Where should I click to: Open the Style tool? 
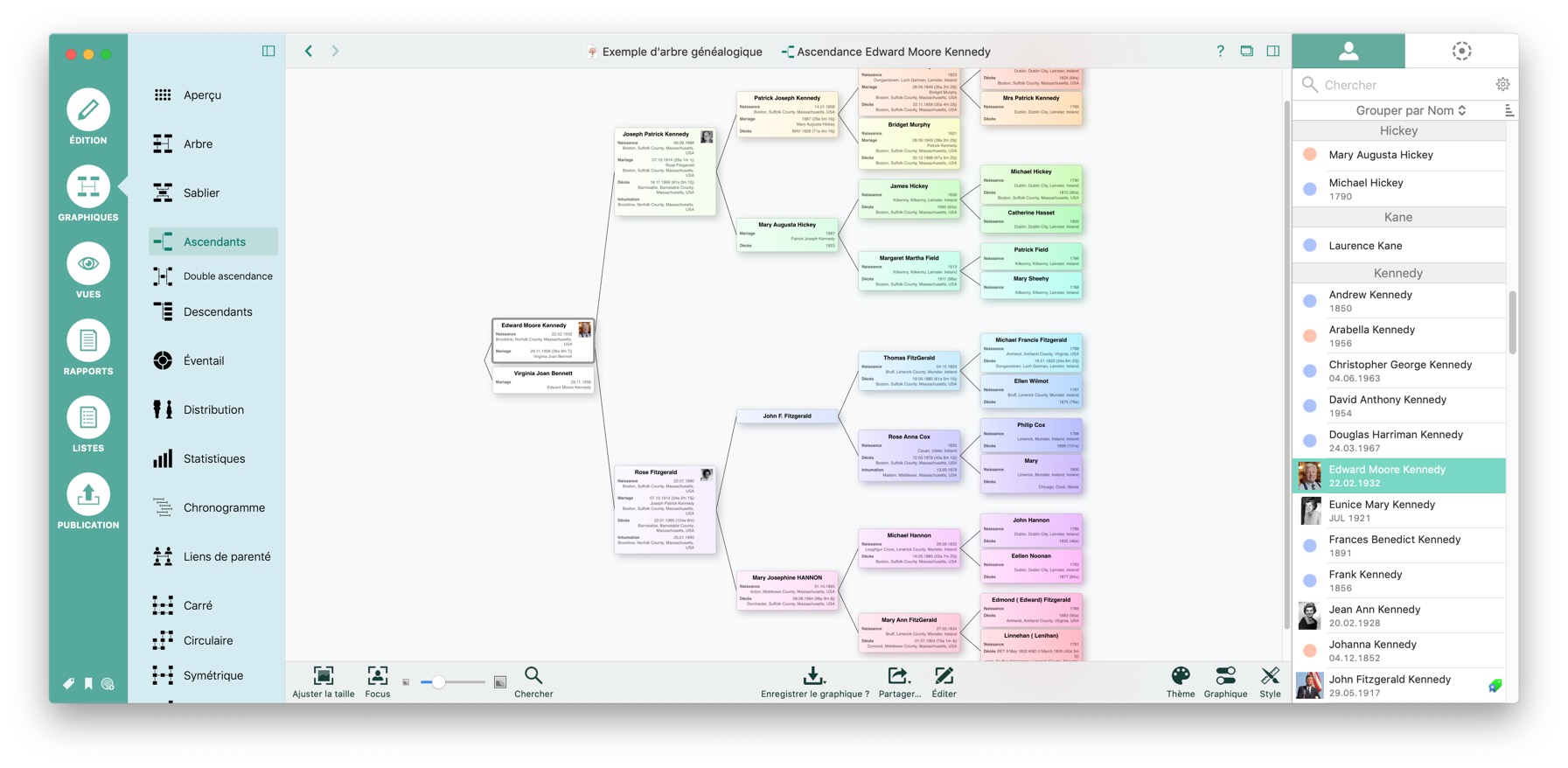tap(1271, 682)
